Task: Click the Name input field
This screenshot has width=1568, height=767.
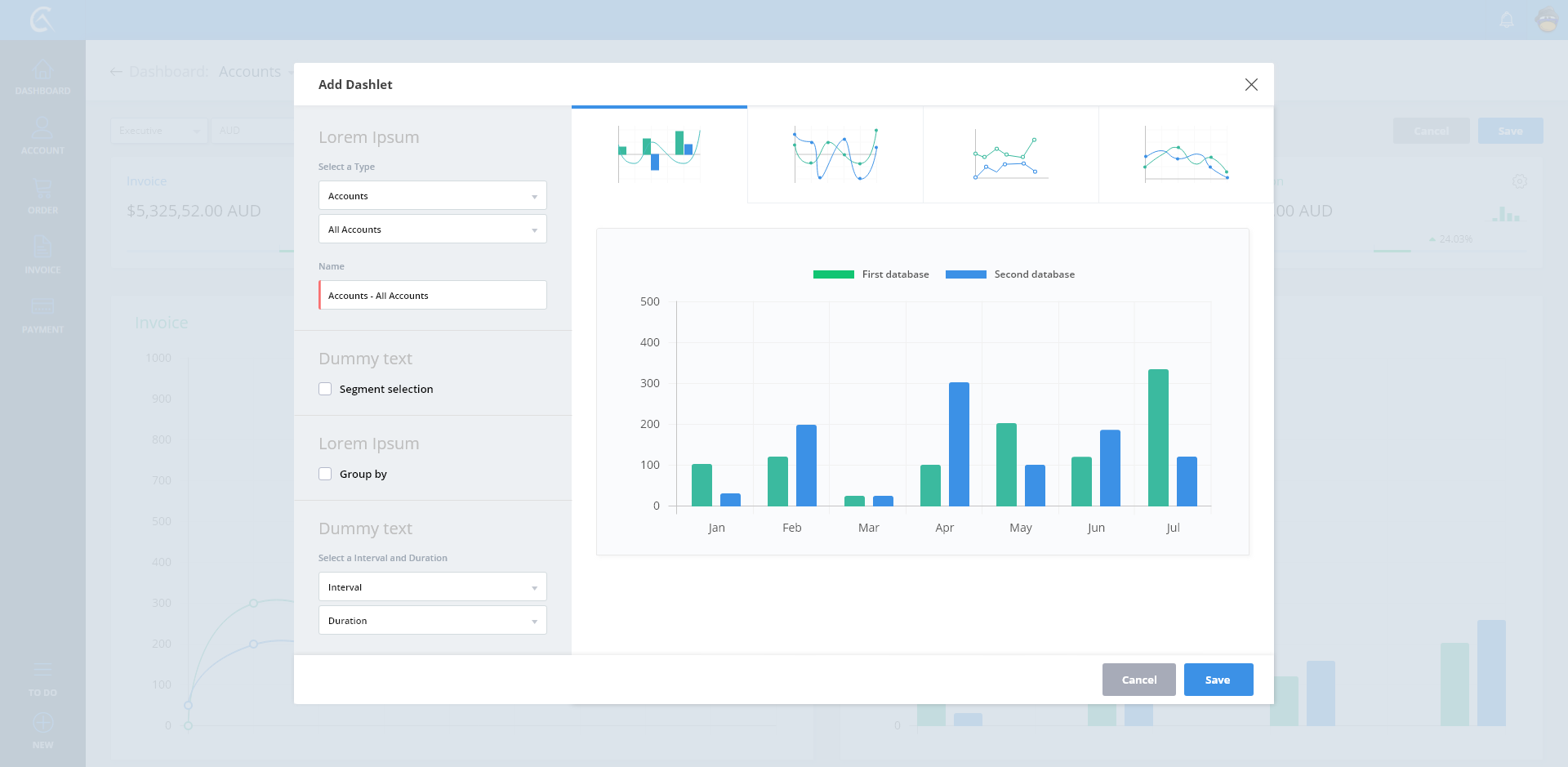Action: point(432,296)
